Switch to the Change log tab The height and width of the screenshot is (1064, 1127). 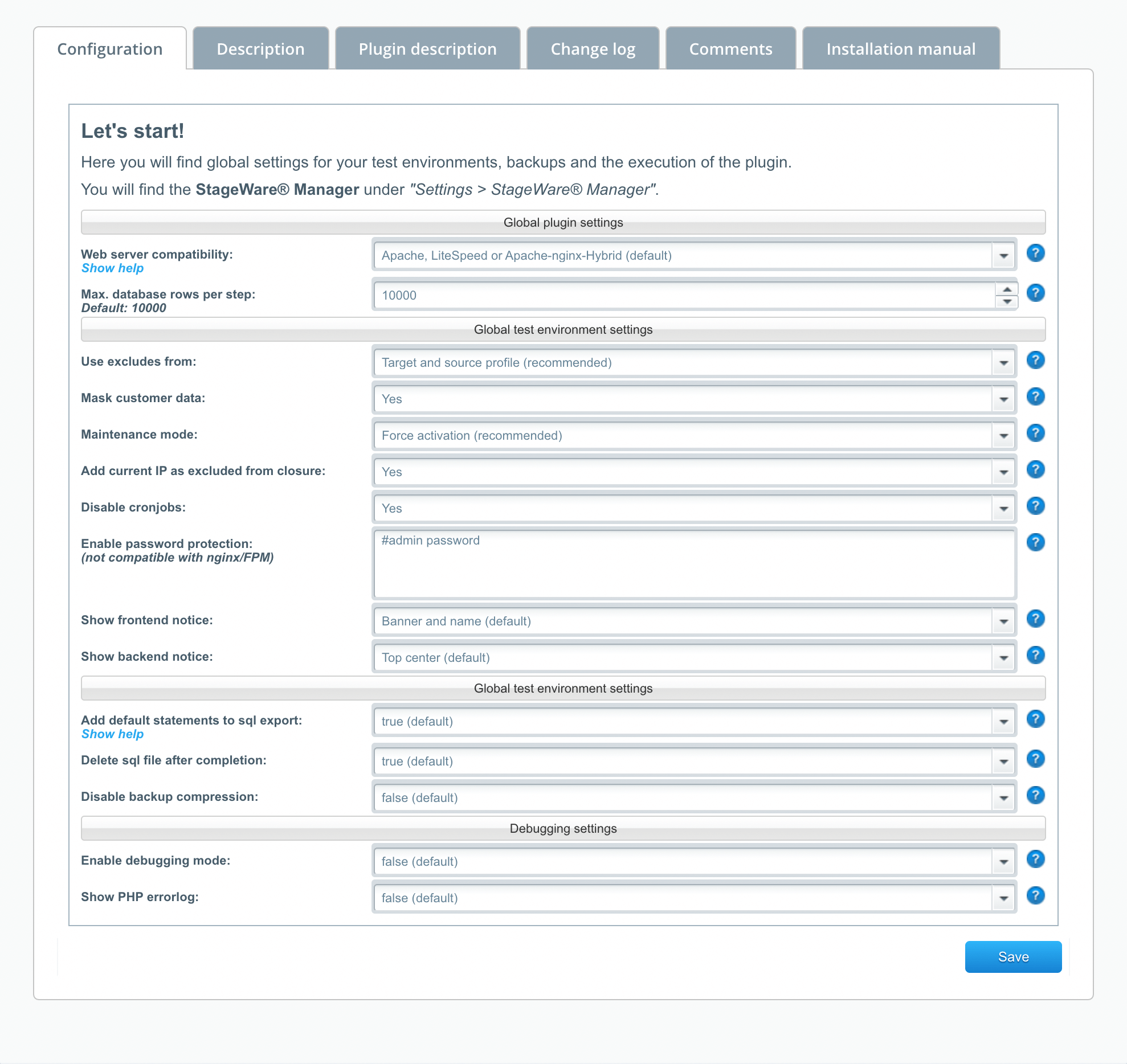[x=593, y=49]
